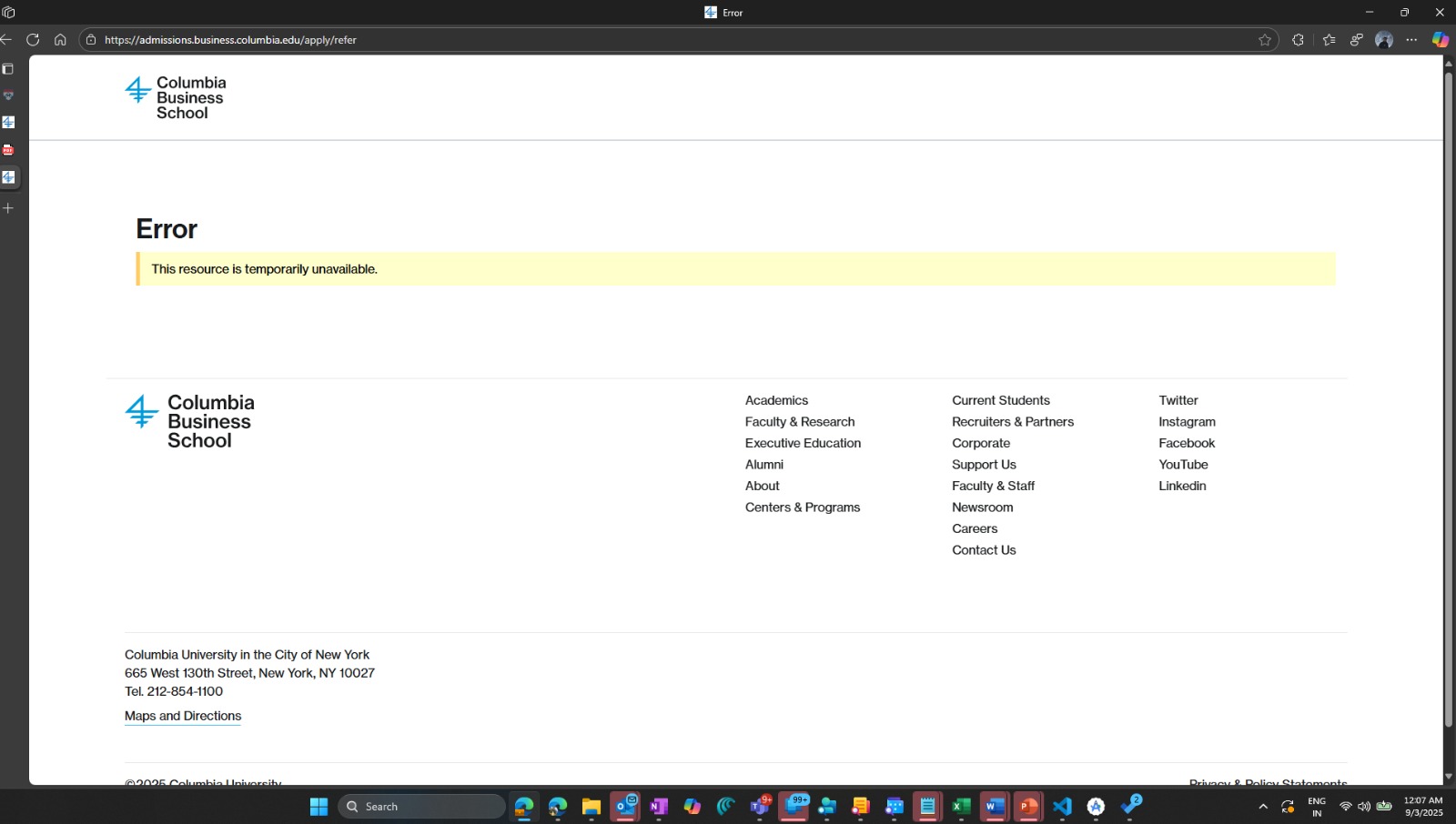
Task: Expand the vertical tabs pane
Action: coord(8,69)
